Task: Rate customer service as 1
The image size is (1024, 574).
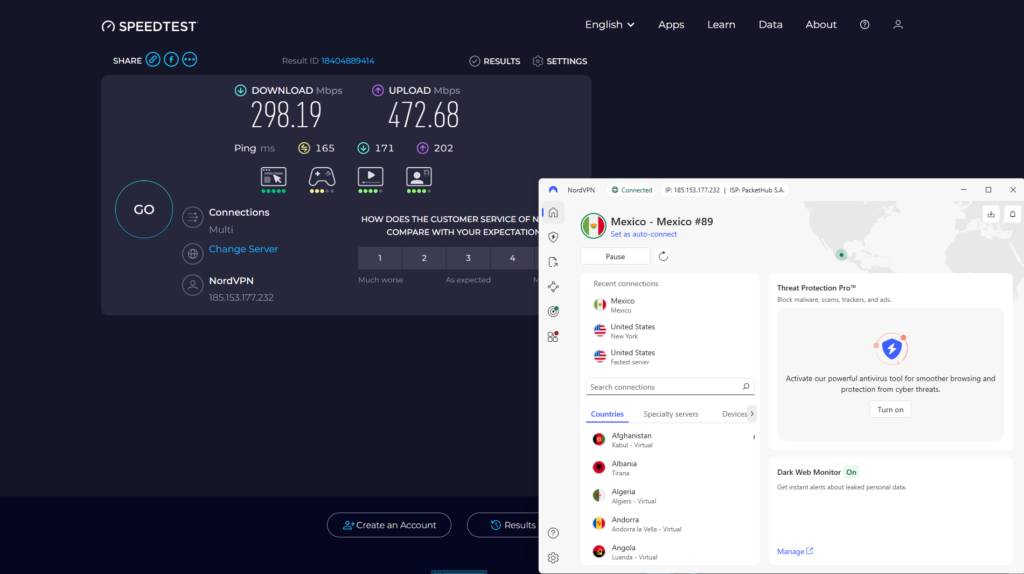Action: point(379,258)
